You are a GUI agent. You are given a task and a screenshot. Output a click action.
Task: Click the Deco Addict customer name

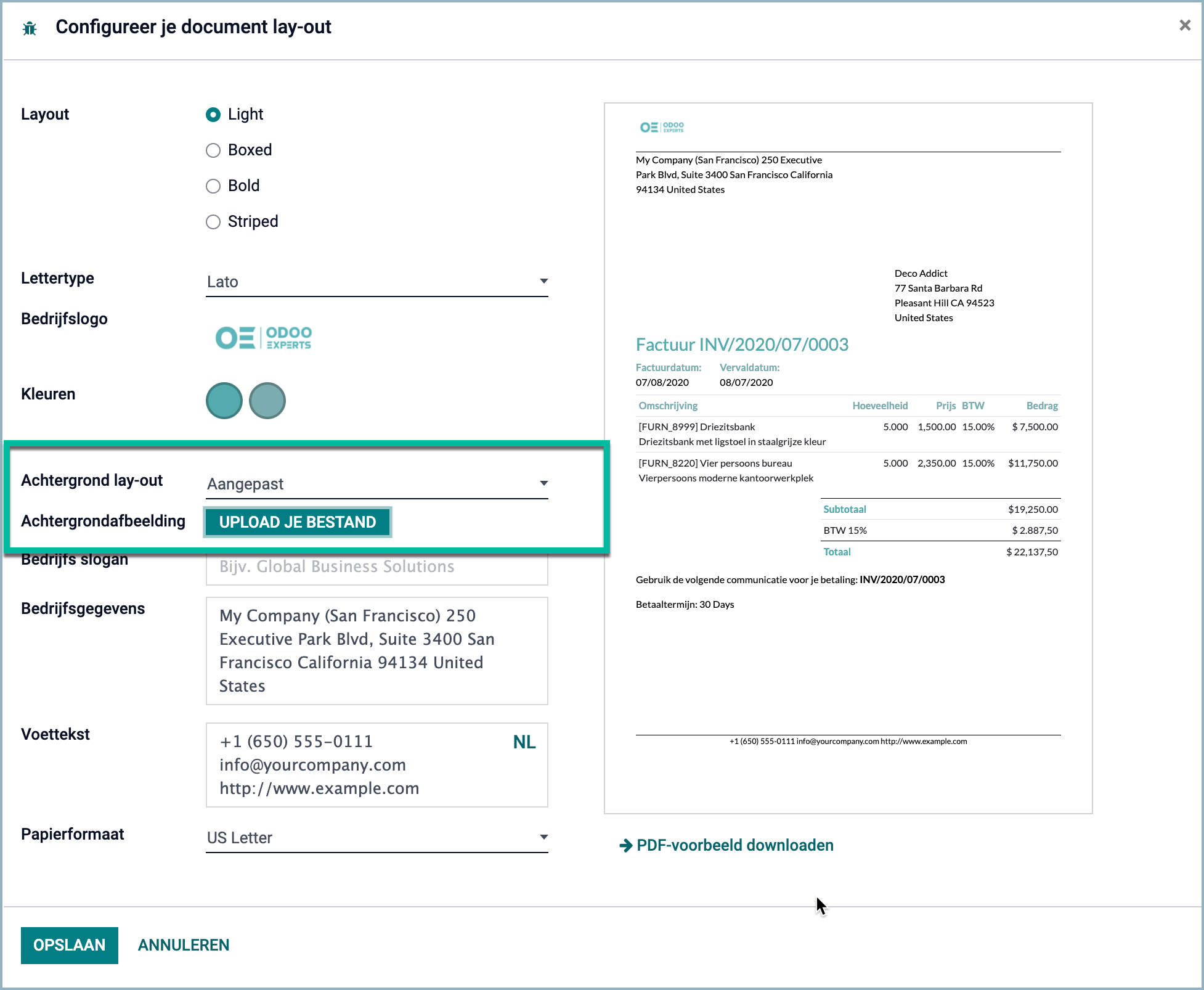921,273
